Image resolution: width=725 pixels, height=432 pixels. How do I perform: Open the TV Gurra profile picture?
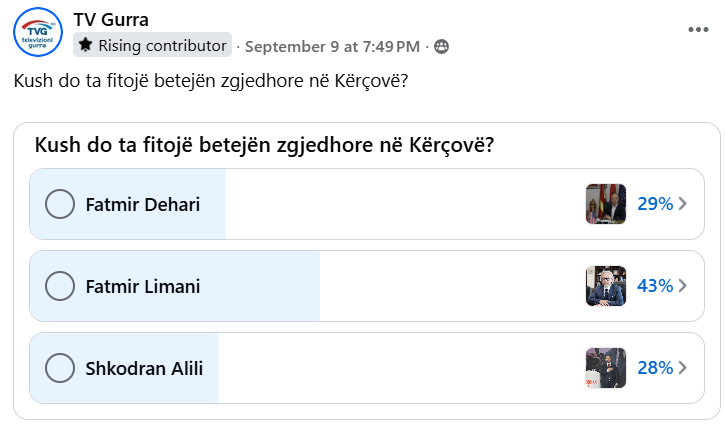click(38, 33)
